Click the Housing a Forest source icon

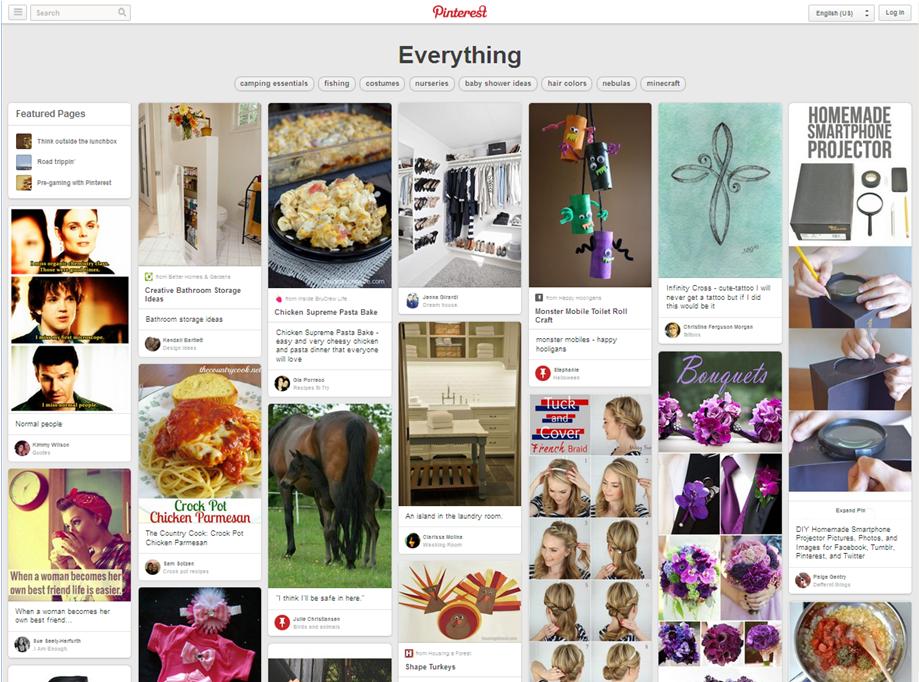click(409, 653)
